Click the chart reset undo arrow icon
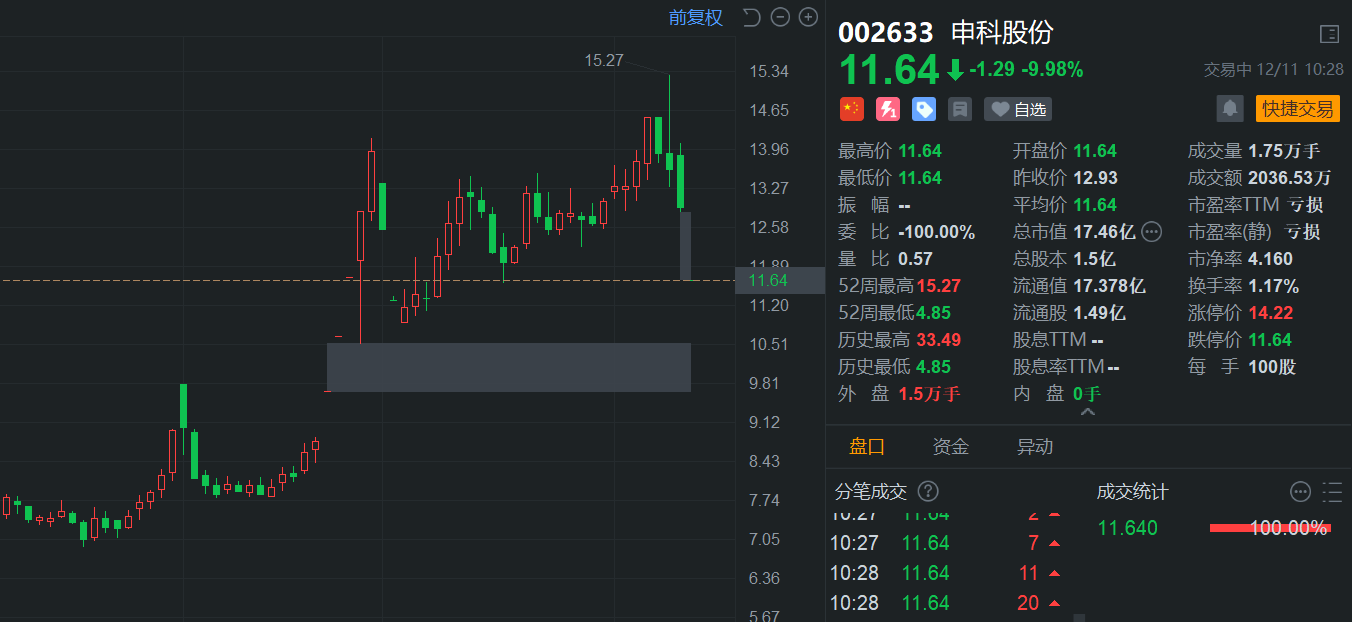 [x=752, y=17]
